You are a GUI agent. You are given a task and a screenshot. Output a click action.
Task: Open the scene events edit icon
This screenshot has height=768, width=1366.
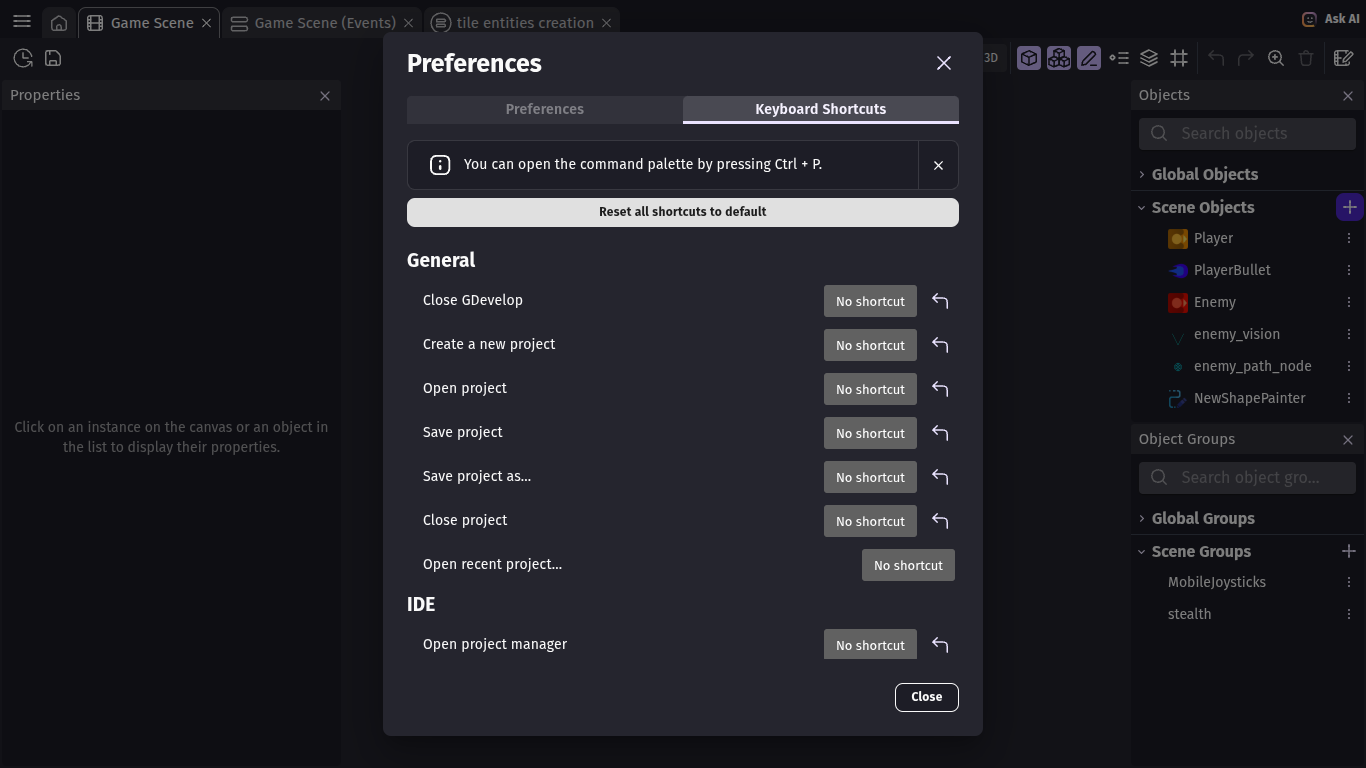pyautogui.click(x=1344, y=58)
